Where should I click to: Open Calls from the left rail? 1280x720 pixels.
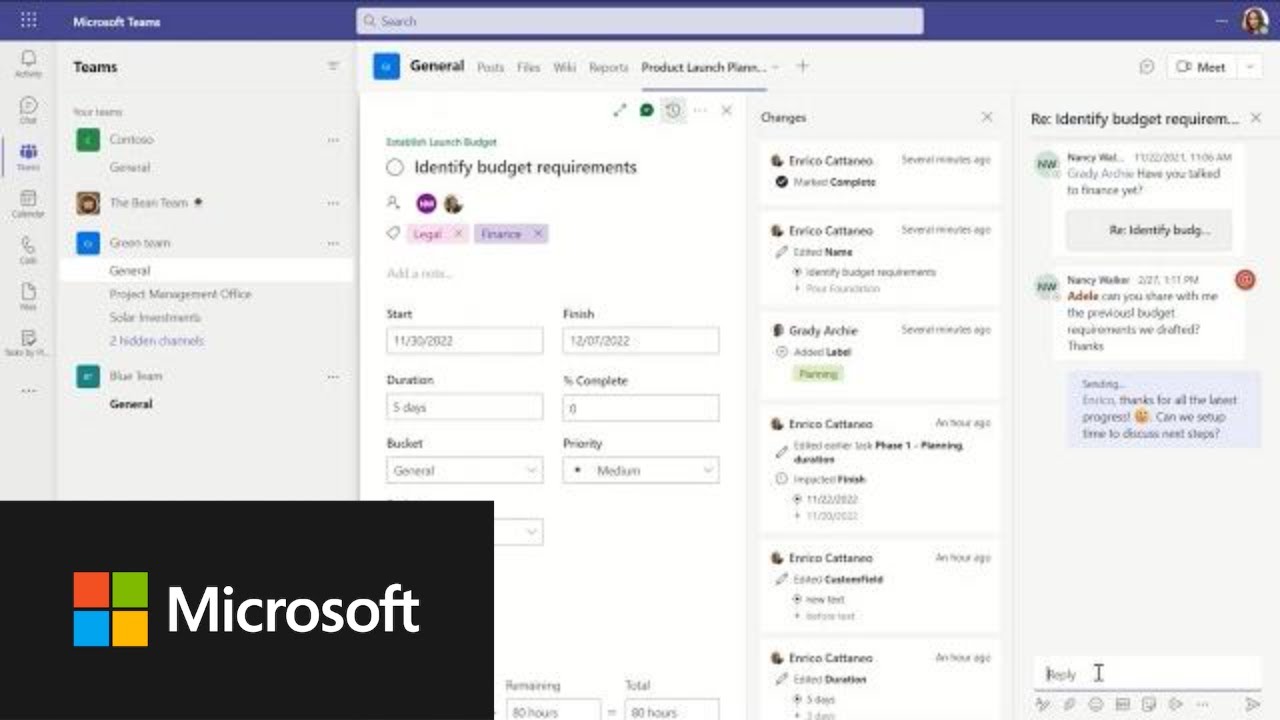point(28,250)
